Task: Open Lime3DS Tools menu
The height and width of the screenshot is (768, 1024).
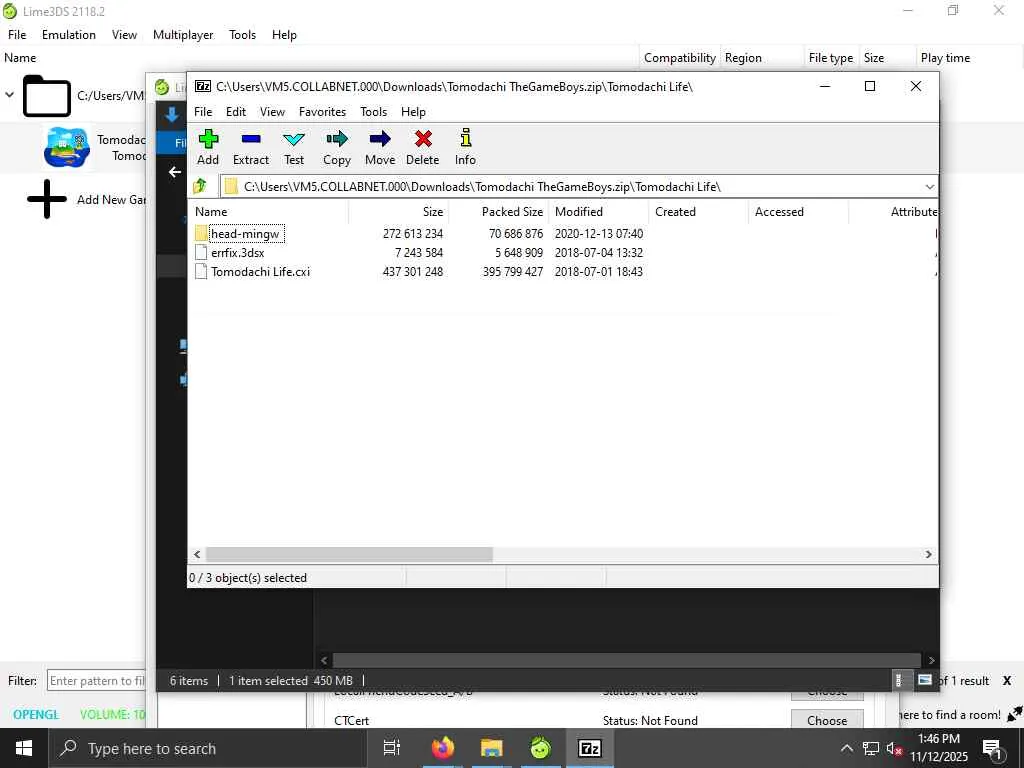Action: [x=242, y=35]
